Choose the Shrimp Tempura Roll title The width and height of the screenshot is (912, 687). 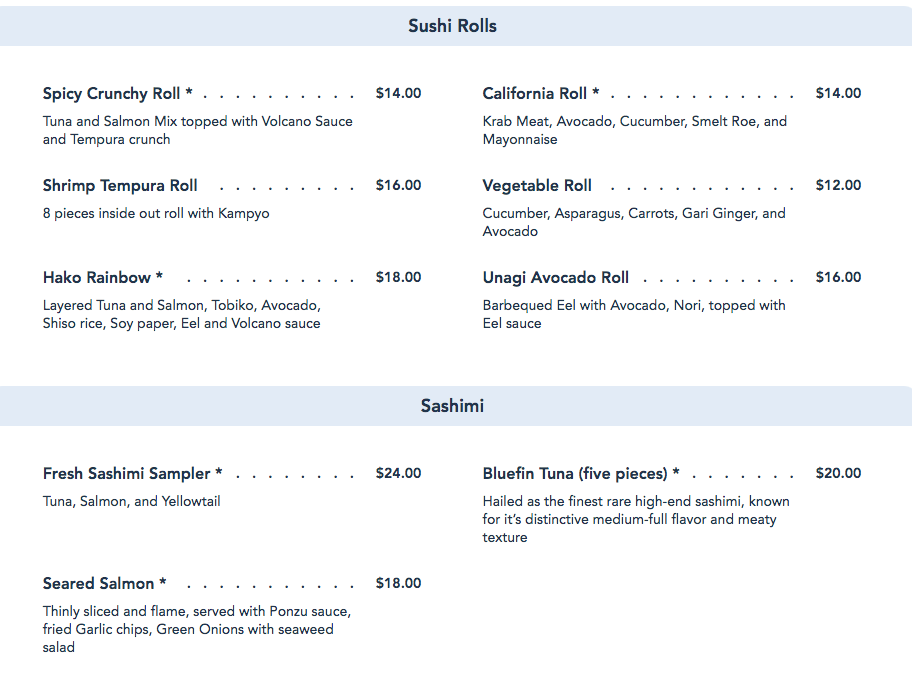click(120, 186)
